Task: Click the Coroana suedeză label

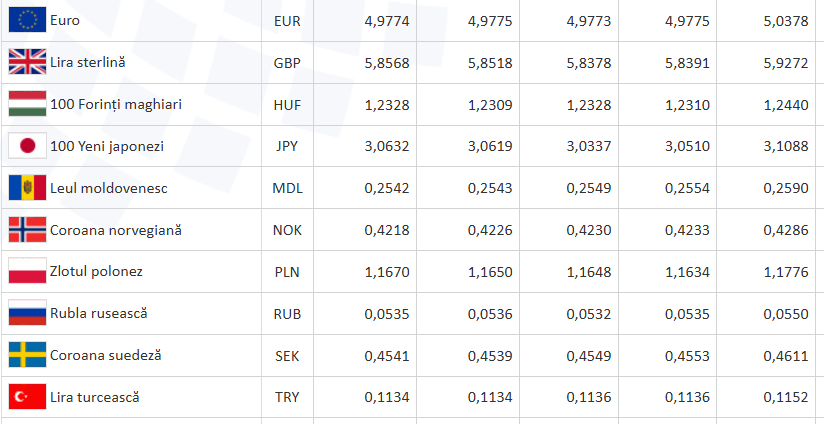Action: coord(106,355)
